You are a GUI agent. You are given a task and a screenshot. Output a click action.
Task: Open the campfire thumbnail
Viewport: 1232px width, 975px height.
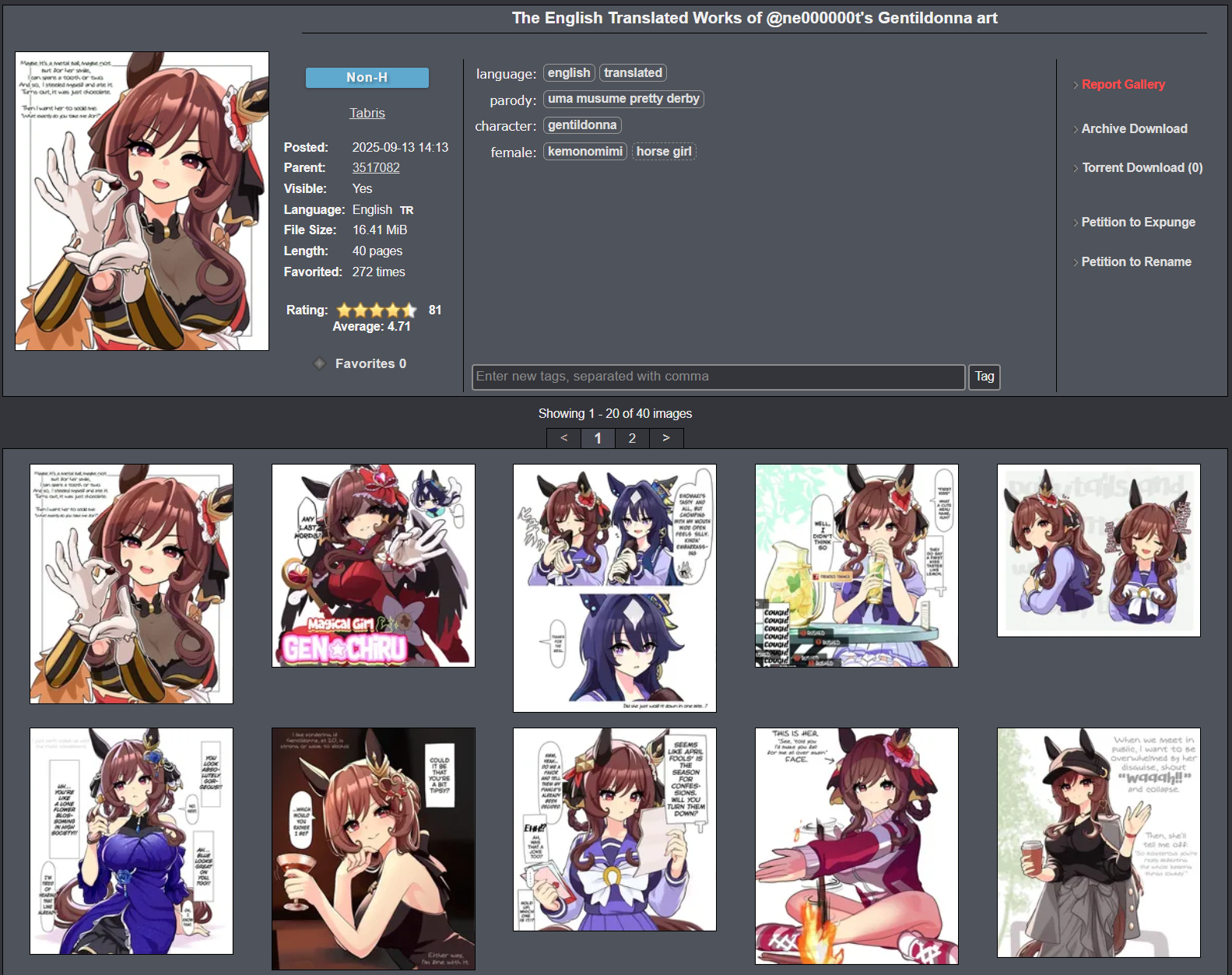click(857, 847)
